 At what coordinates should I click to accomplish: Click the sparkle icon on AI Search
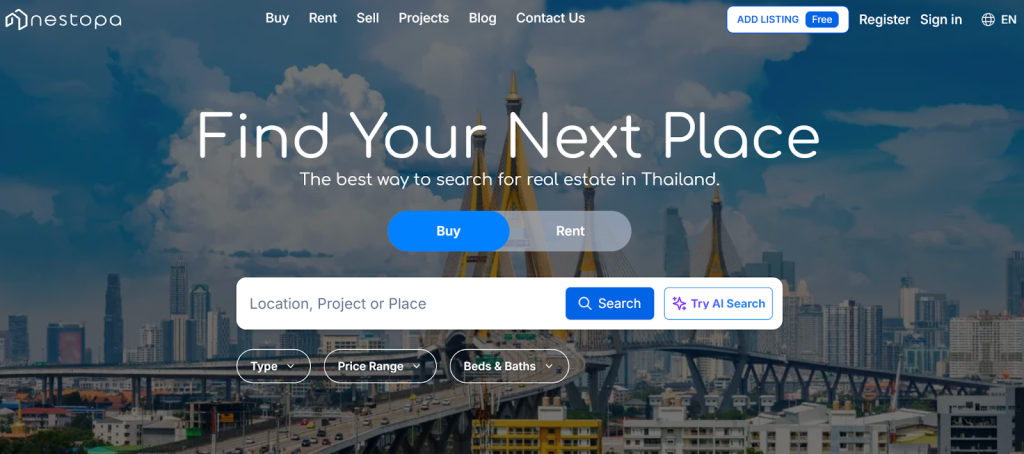tap(679, 304)
